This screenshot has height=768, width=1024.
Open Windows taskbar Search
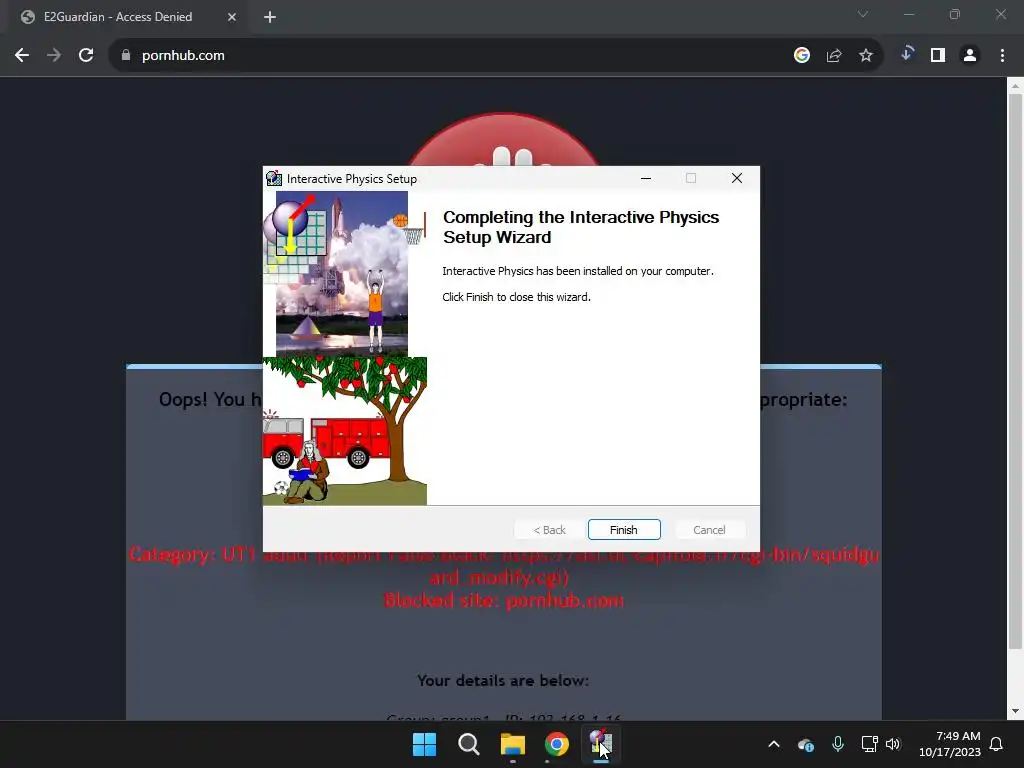[x=468, y=744]
